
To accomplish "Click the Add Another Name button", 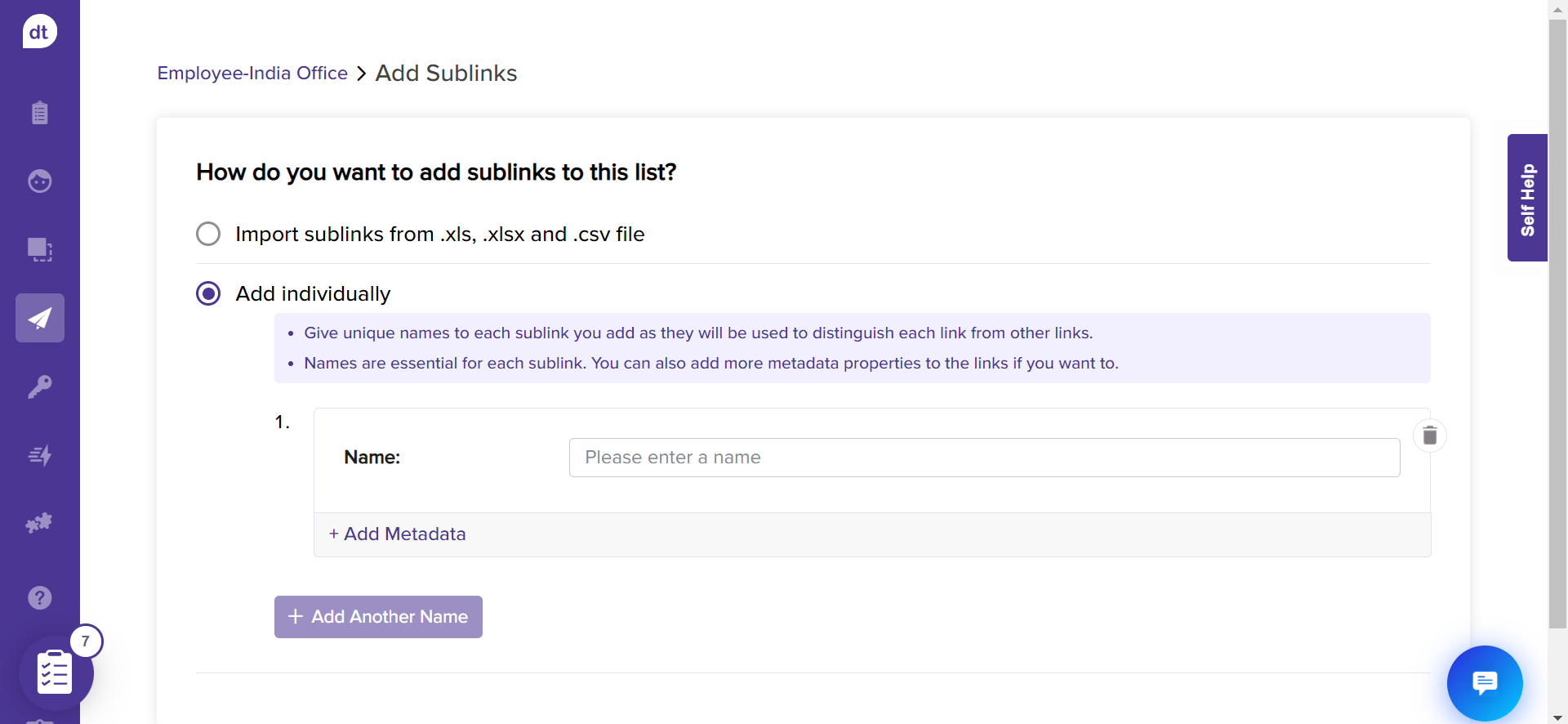I will pos(378,617).
